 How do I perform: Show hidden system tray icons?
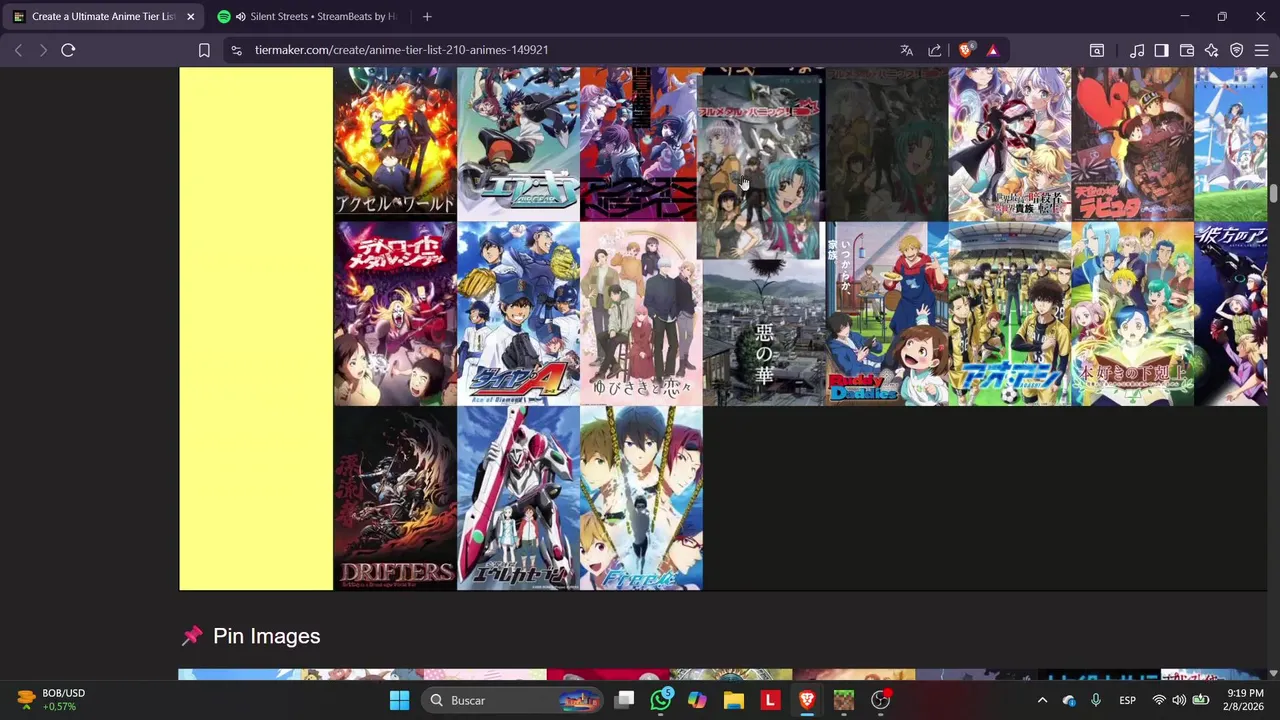(1042, 700)
